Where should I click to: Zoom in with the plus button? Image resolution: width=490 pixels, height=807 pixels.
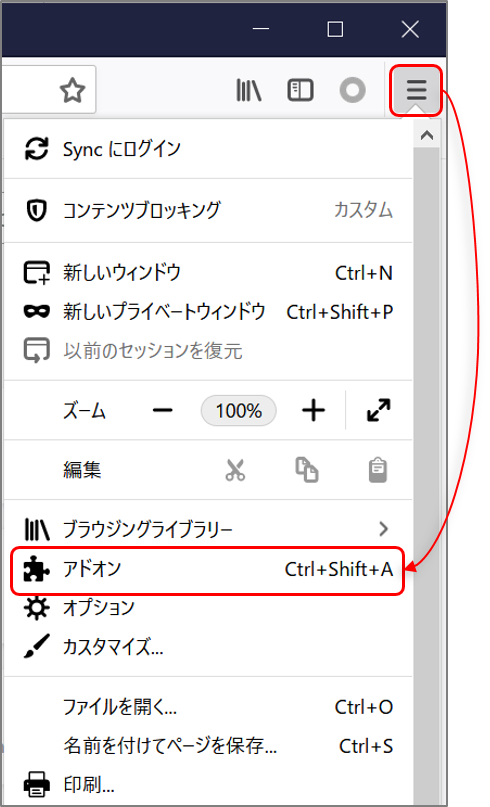click(x=313, y=411)
